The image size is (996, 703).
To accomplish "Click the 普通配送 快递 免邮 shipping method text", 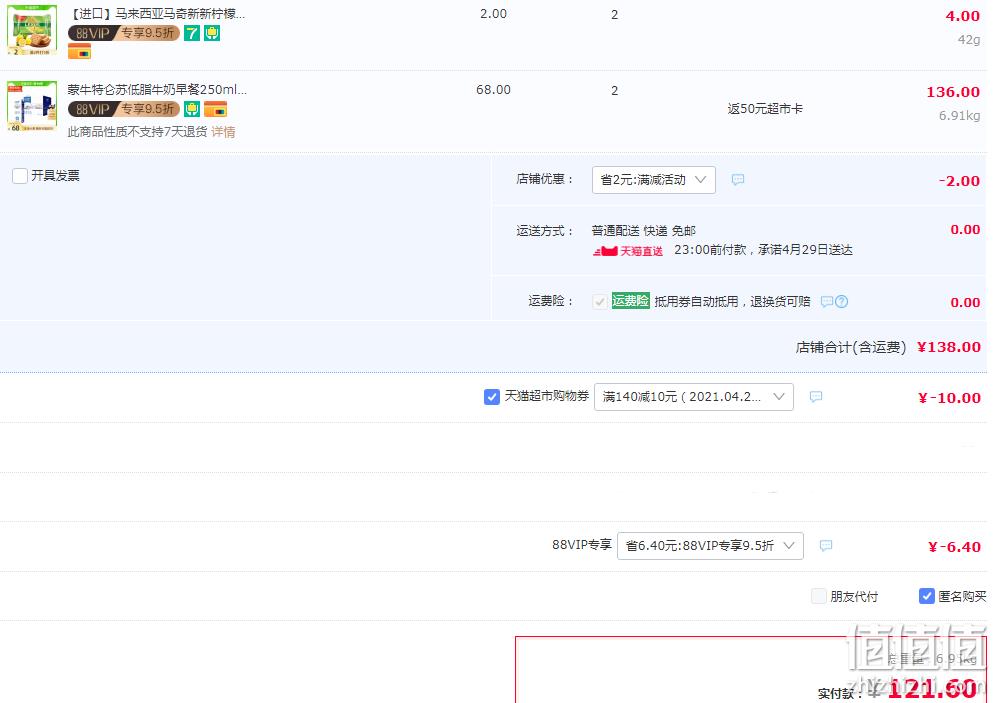I will click(x=643, y=231).
